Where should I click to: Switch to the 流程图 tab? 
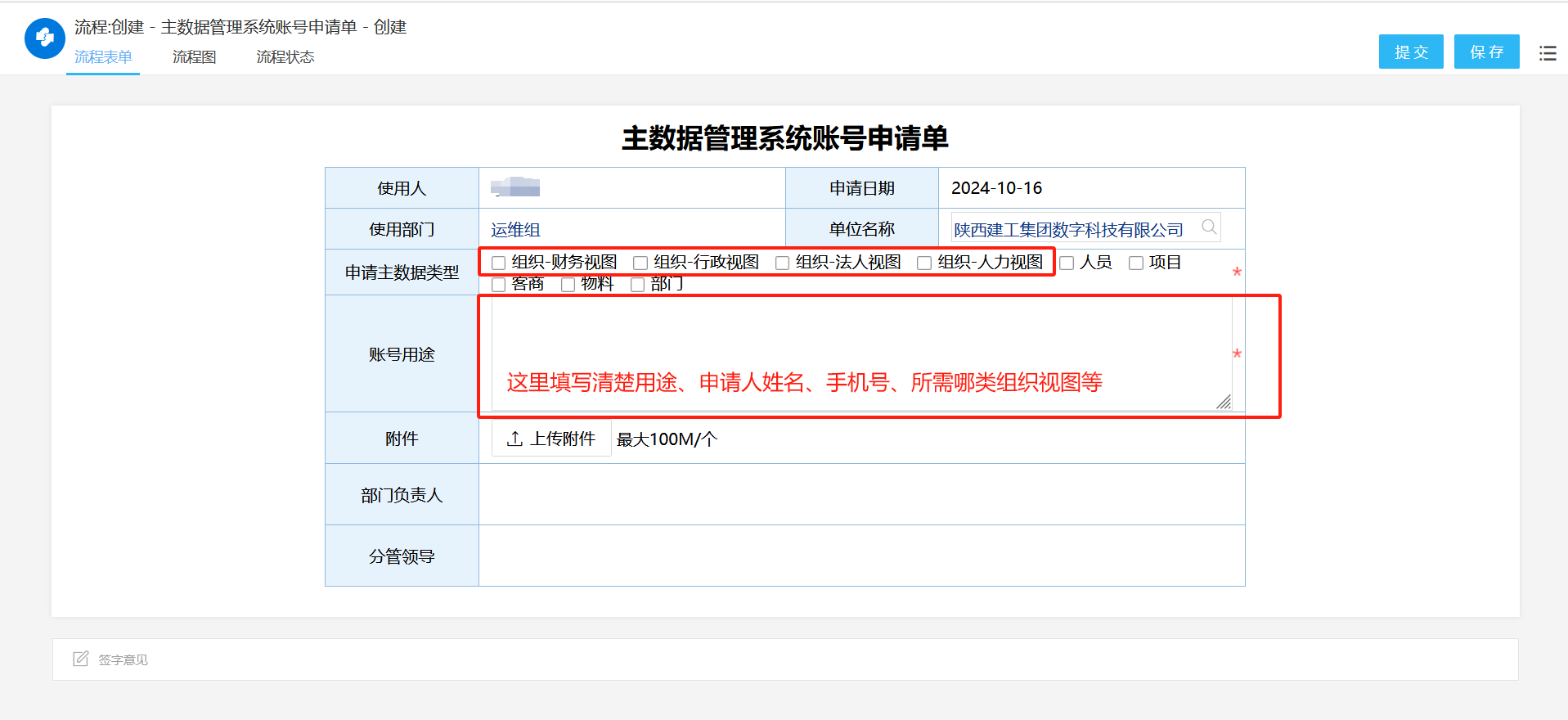coord(194,57)
